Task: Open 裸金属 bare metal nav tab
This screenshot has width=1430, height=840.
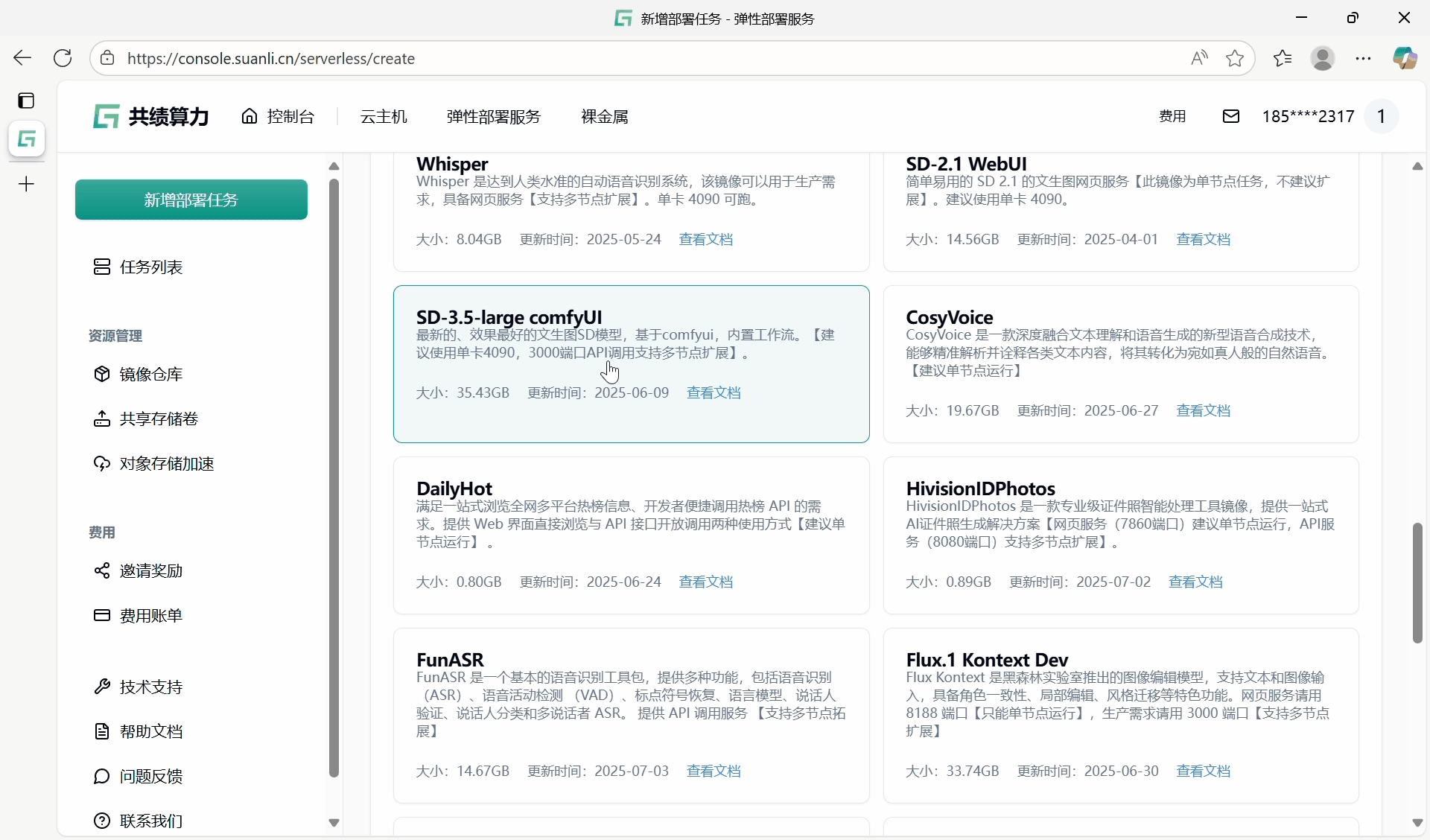Action: pos(604,116)
